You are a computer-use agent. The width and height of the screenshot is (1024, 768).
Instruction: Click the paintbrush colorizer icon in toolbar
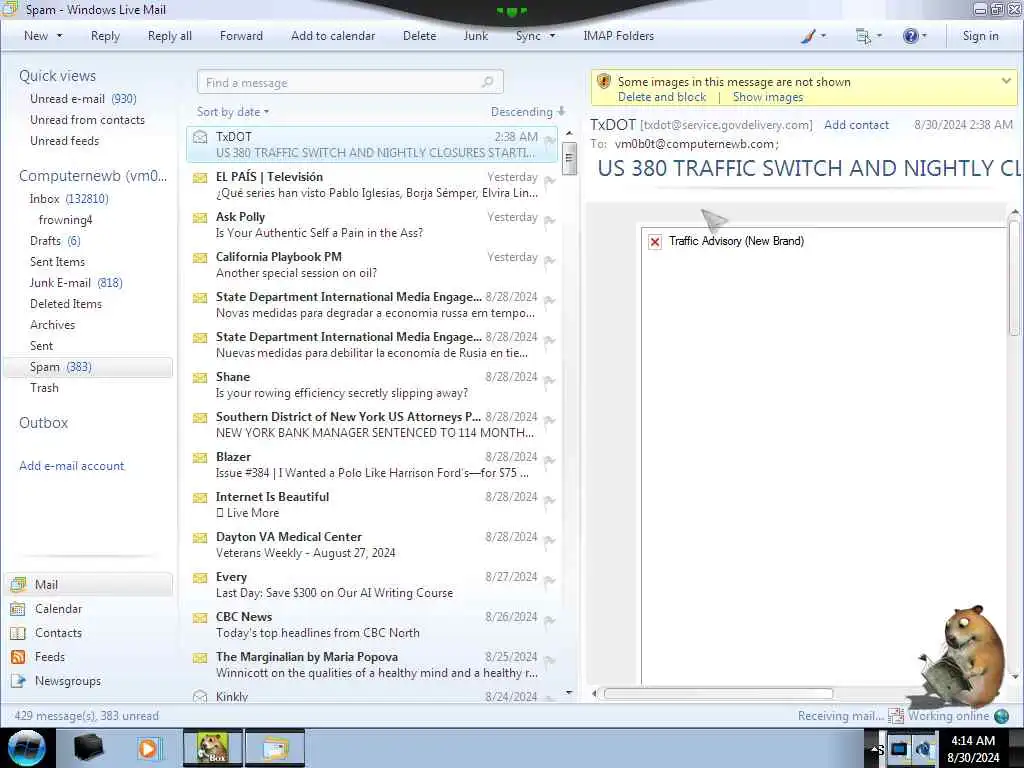[x=808, y=37]
